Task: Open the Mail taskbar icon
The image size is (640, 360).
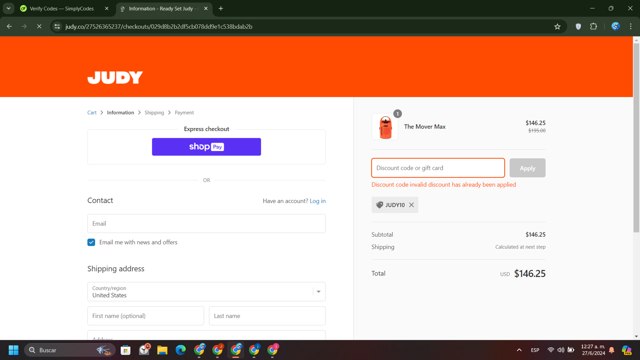Action: coord(144,350)
